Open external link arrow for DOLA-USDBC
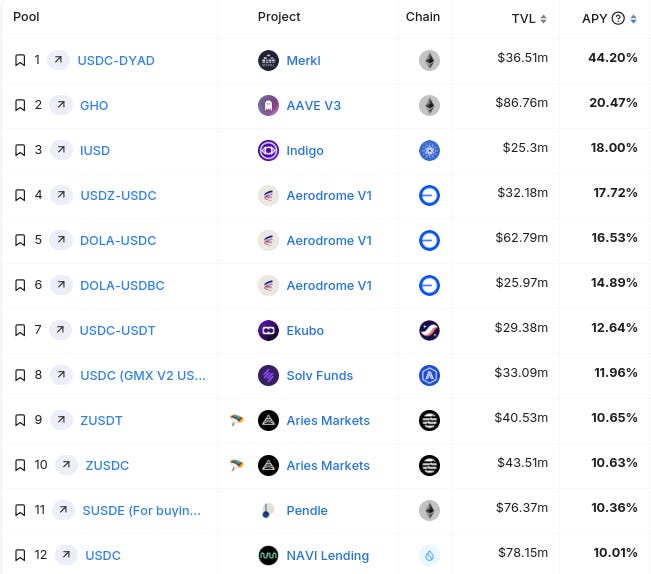 pyautogui.click(x=61, y=285)
